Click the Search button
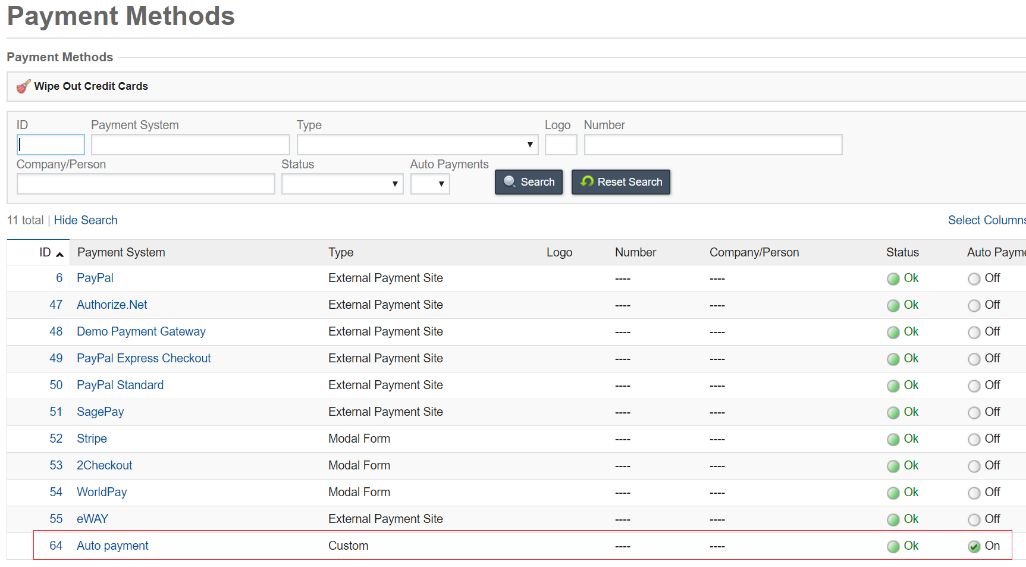 tap(529, 182)
